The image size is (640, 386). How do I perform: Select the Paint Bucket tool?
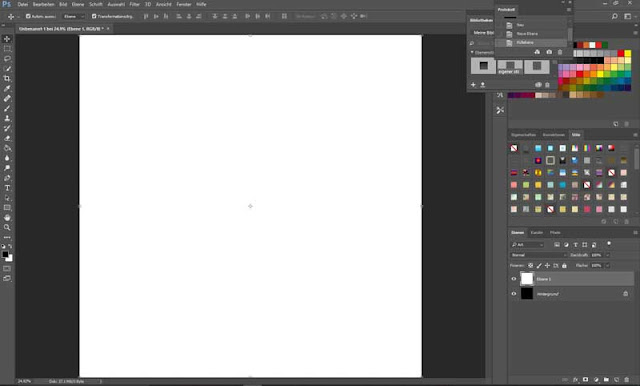(x=7, y=148)
